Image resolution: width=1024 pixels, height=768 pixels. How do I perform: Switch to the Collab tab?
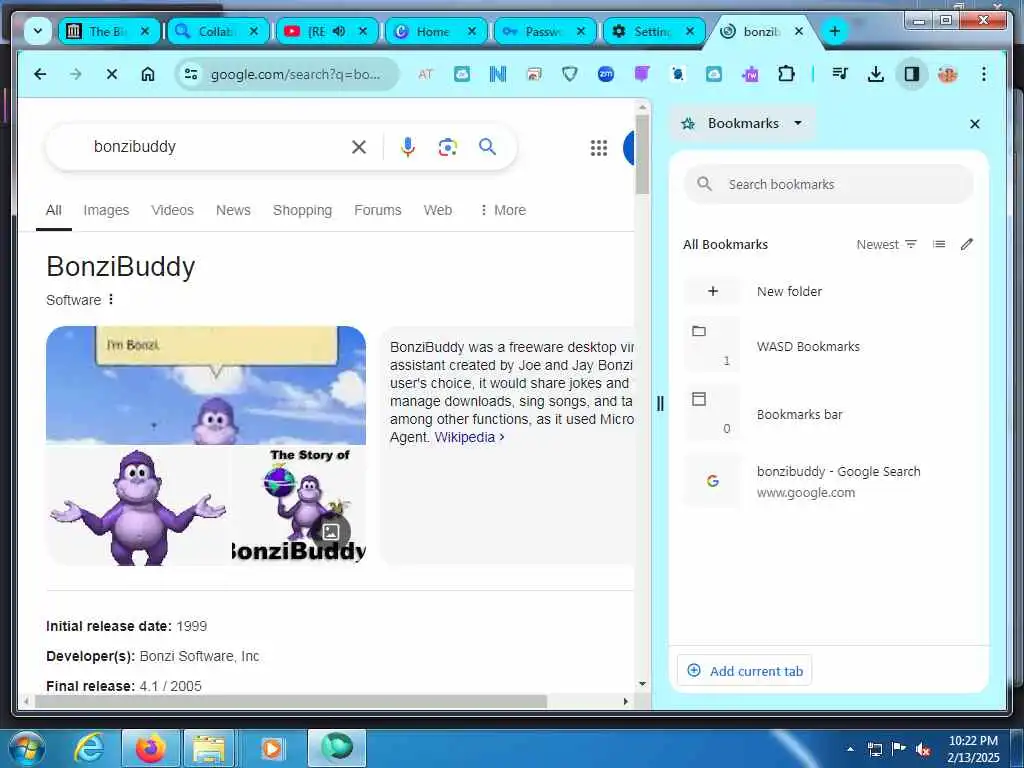[x=219, y=31]
